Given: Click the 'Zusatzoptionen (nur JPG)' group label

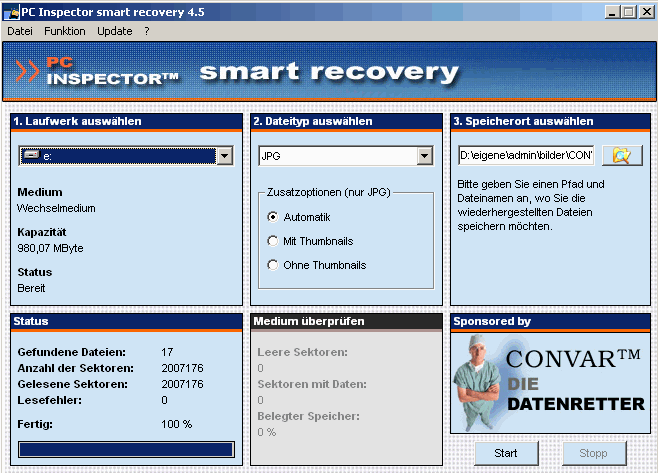Looking at the screenshot, I should coord(329,192).
